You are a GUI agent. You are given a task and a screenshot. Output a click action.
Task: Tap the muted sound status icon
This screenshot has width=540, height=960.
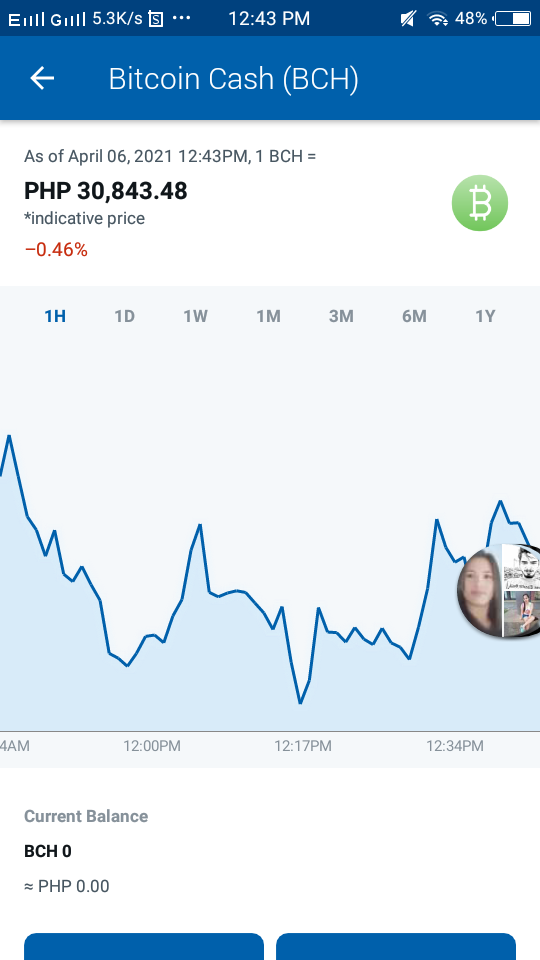pyautogui.click(x=407, y=18)
